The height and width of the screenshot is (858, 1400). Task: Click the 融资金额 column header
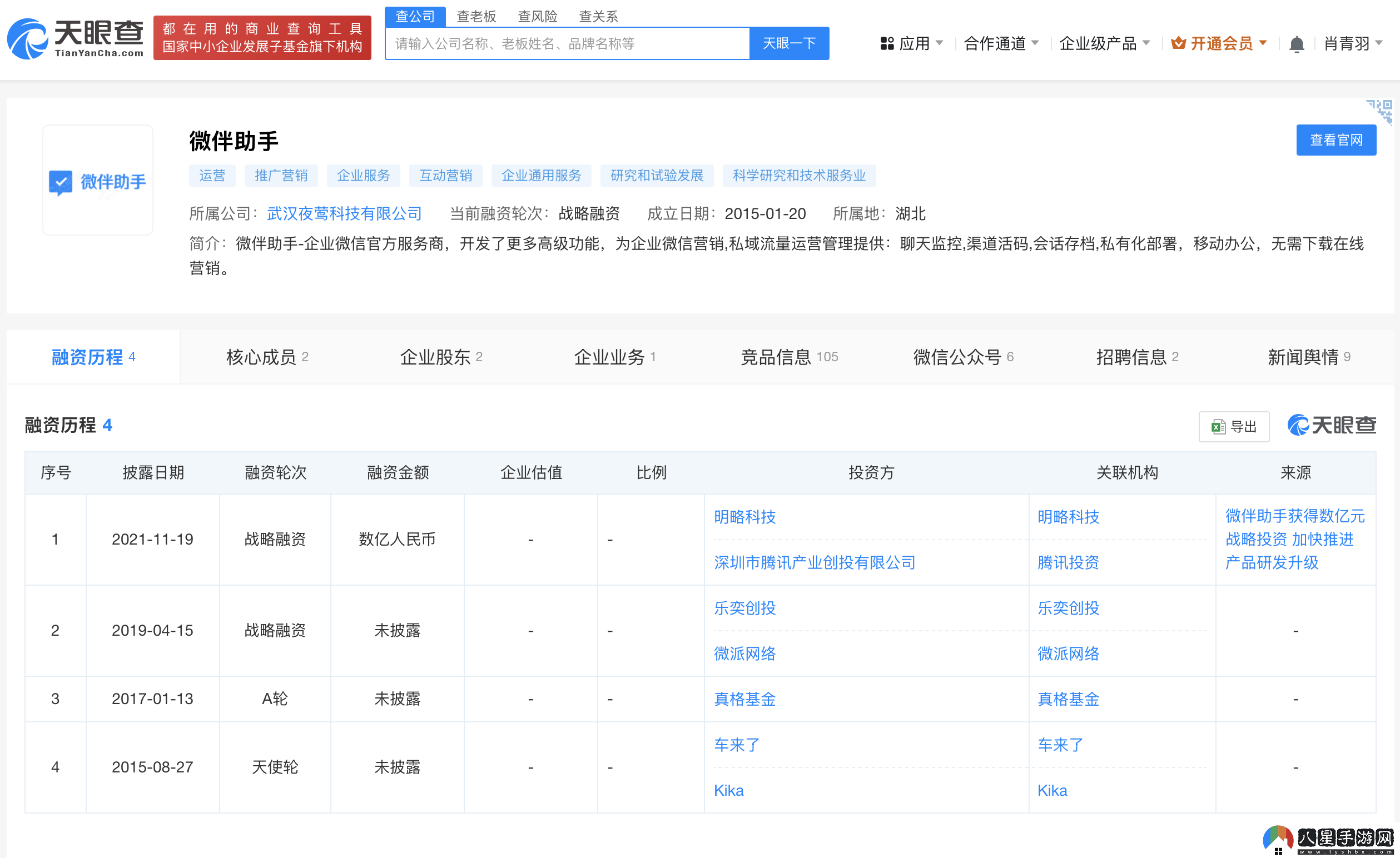[398, 472]
